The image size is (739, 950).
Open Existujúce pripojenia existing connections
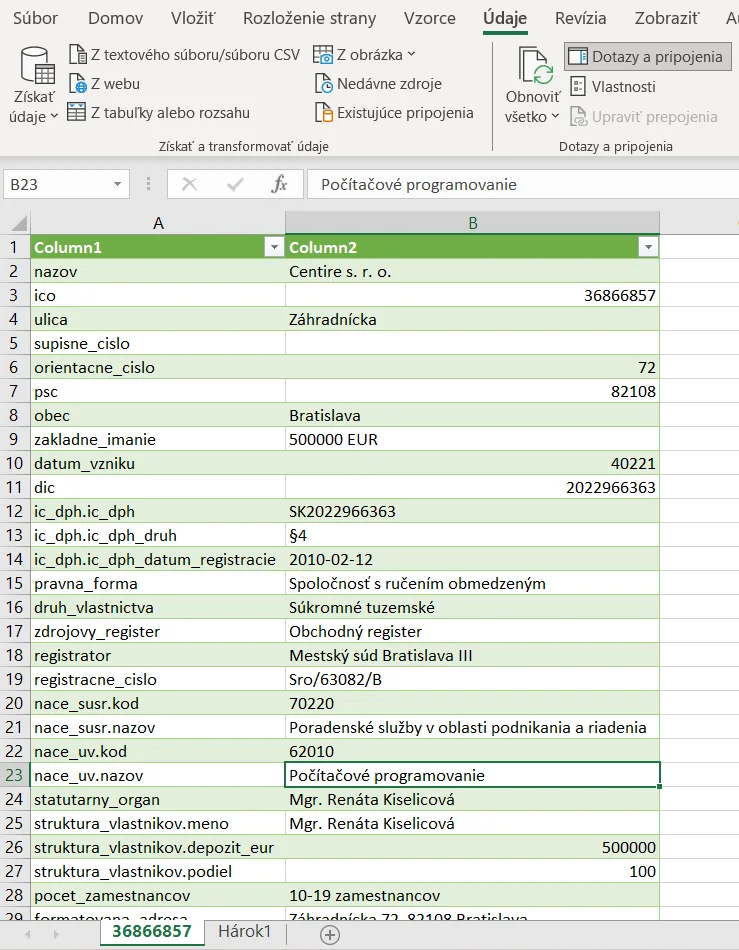[394, 113]
